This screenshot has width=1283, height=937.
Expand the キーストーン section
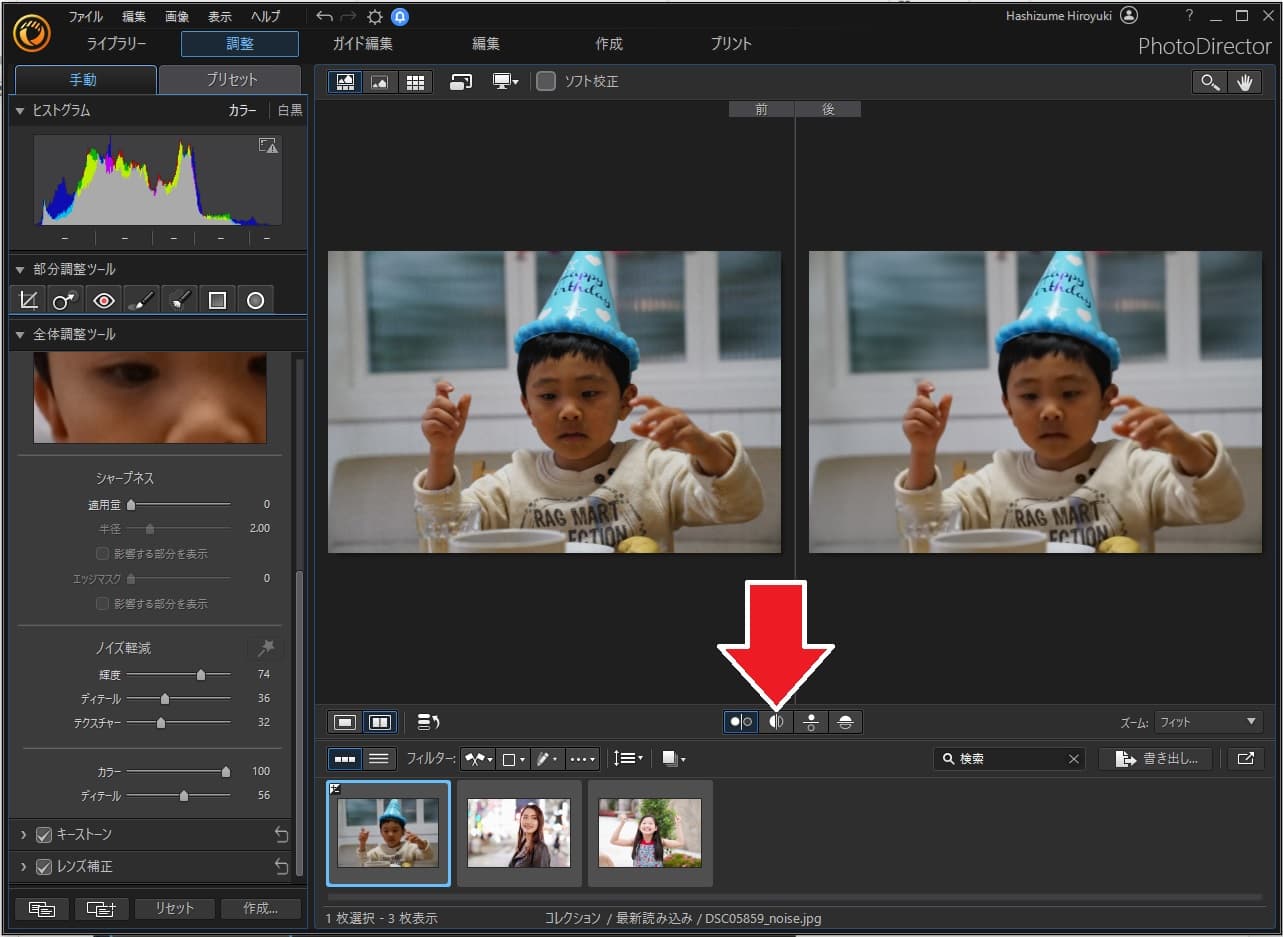[x=23, y=835]
